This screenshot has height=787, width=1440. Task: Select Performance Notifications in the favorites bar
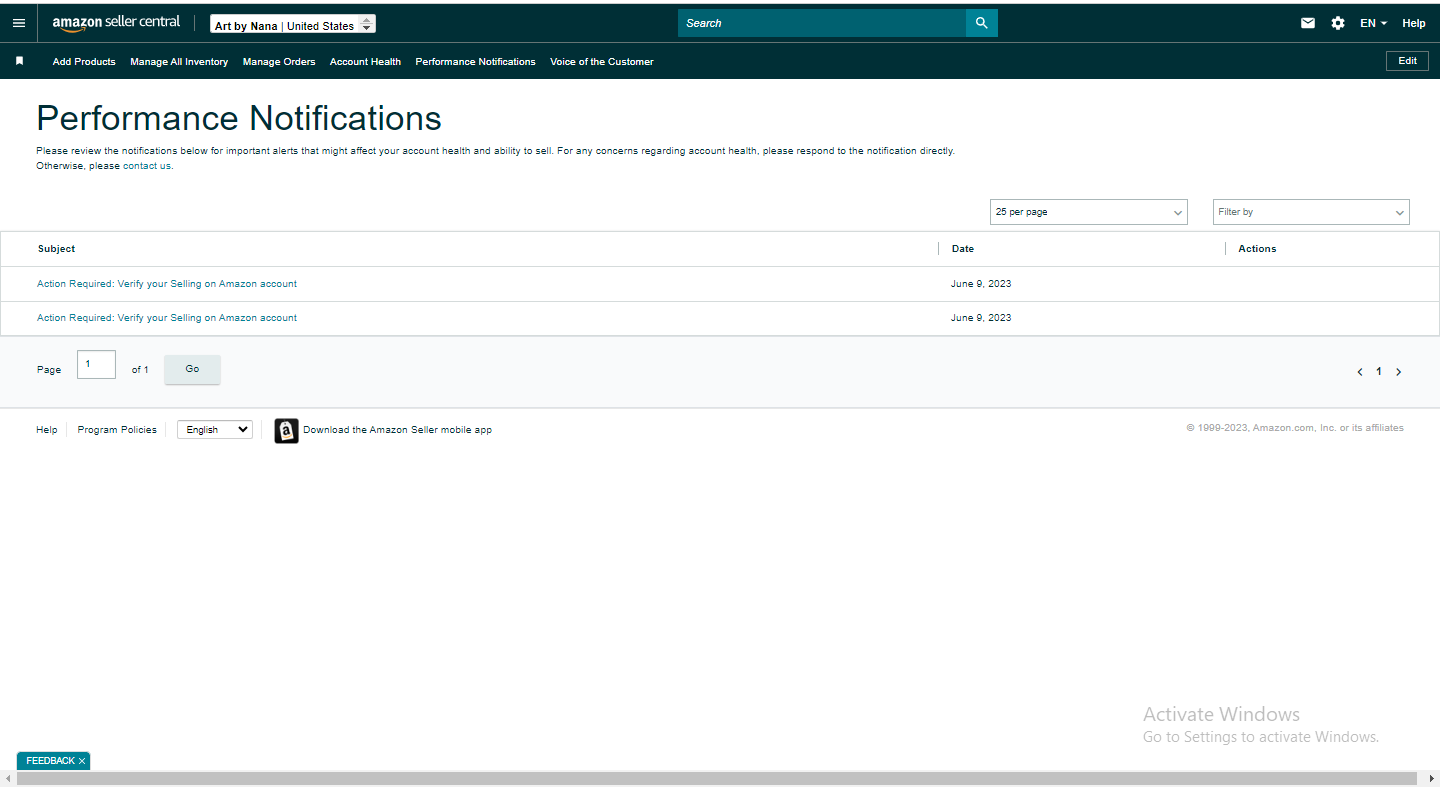click(475, 62)
